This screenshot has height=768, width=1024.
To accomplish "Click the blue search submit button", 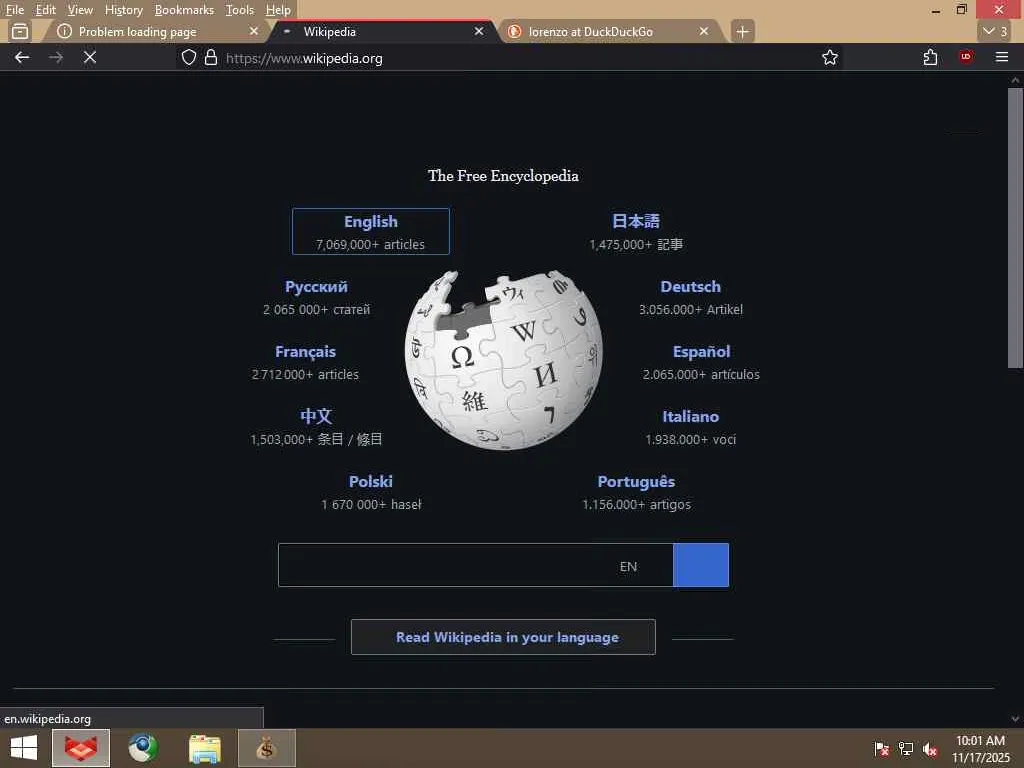I will coord(701,565).
